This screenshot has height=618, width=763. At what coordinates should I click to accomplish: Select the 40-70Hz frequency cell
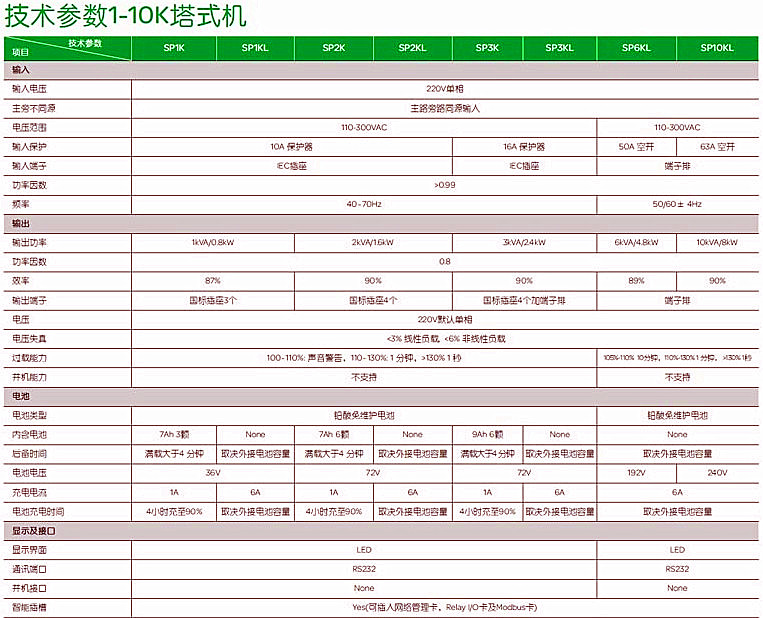pos(364,204)
